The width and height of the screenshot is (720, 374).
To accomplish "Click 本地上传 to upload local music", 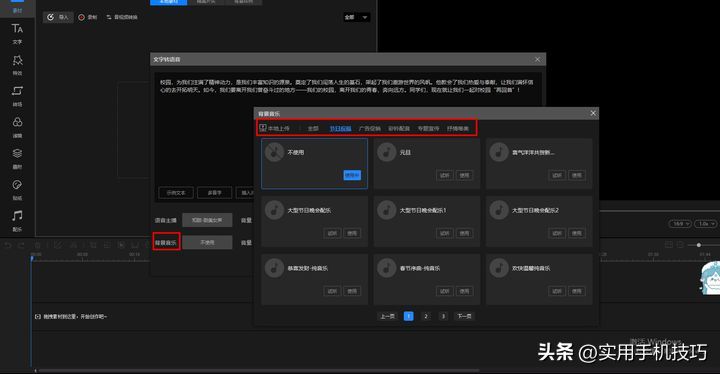I will [275, 129].
